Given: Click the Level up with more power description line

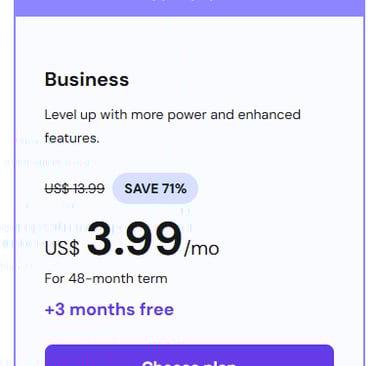Looking at the screenshot, I should click(x=173, y=115).
